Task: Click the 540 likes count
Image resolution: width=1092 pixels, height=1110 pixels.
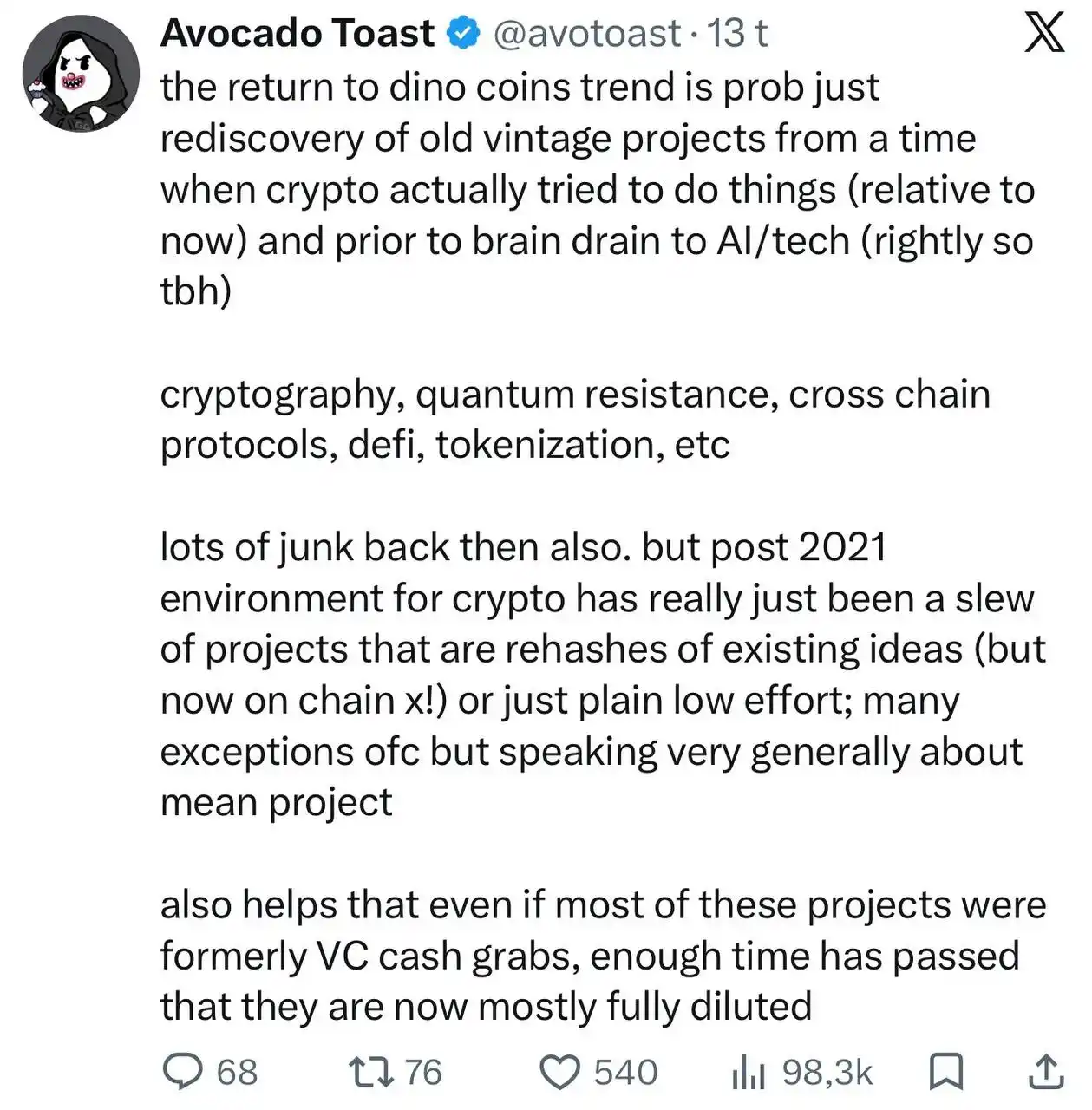Action: [x=625, y=1073]
